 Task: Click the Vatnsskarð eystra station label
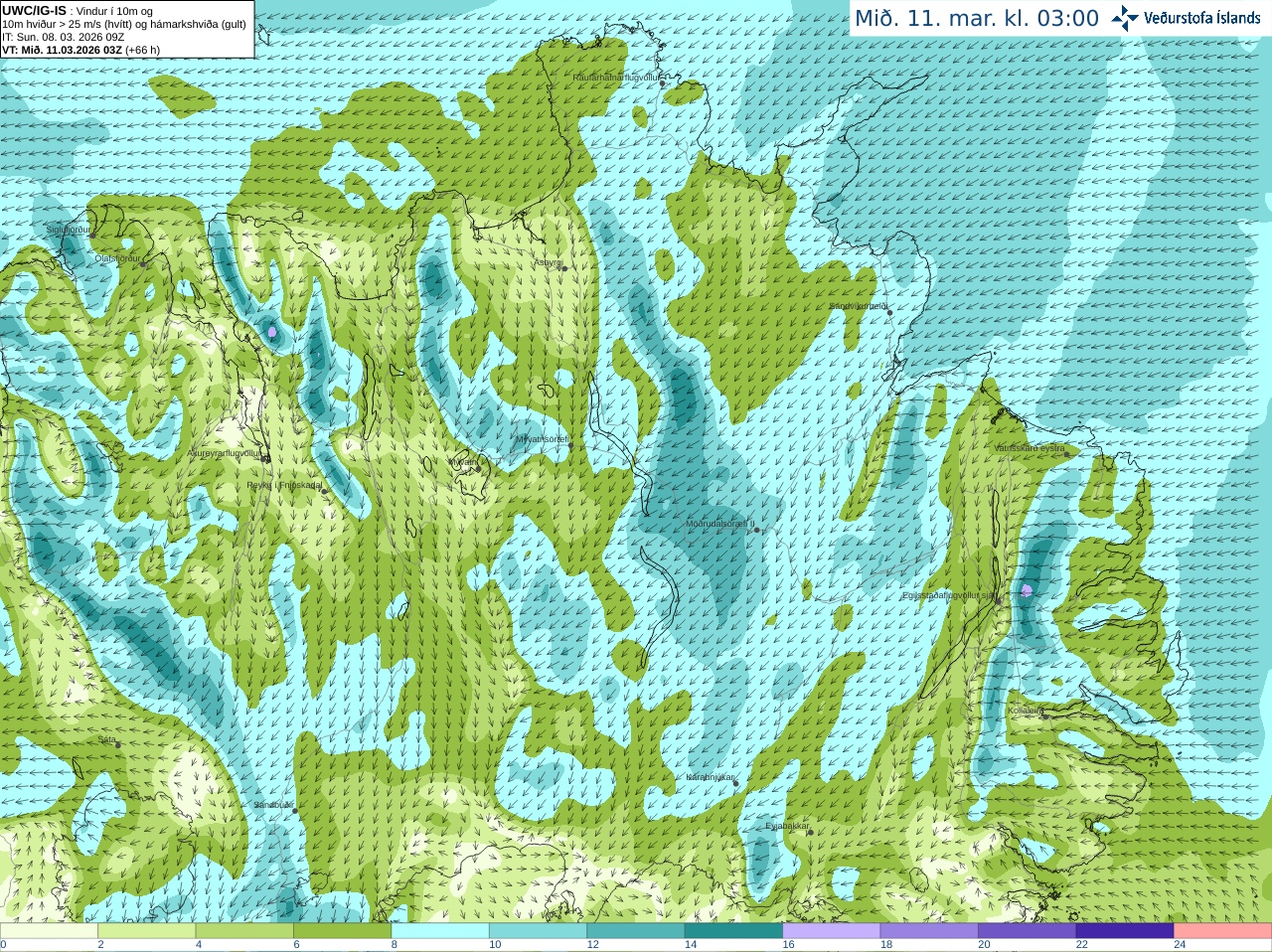pos(1030,448)
